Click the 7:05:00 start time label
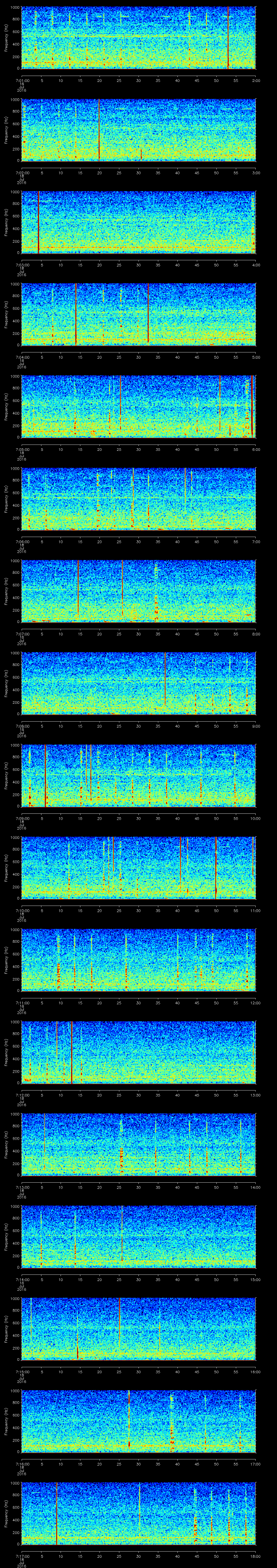Image resolution: width=277 pixels, height=1568 pixels. pyautogui.click(x=22, y=449)
